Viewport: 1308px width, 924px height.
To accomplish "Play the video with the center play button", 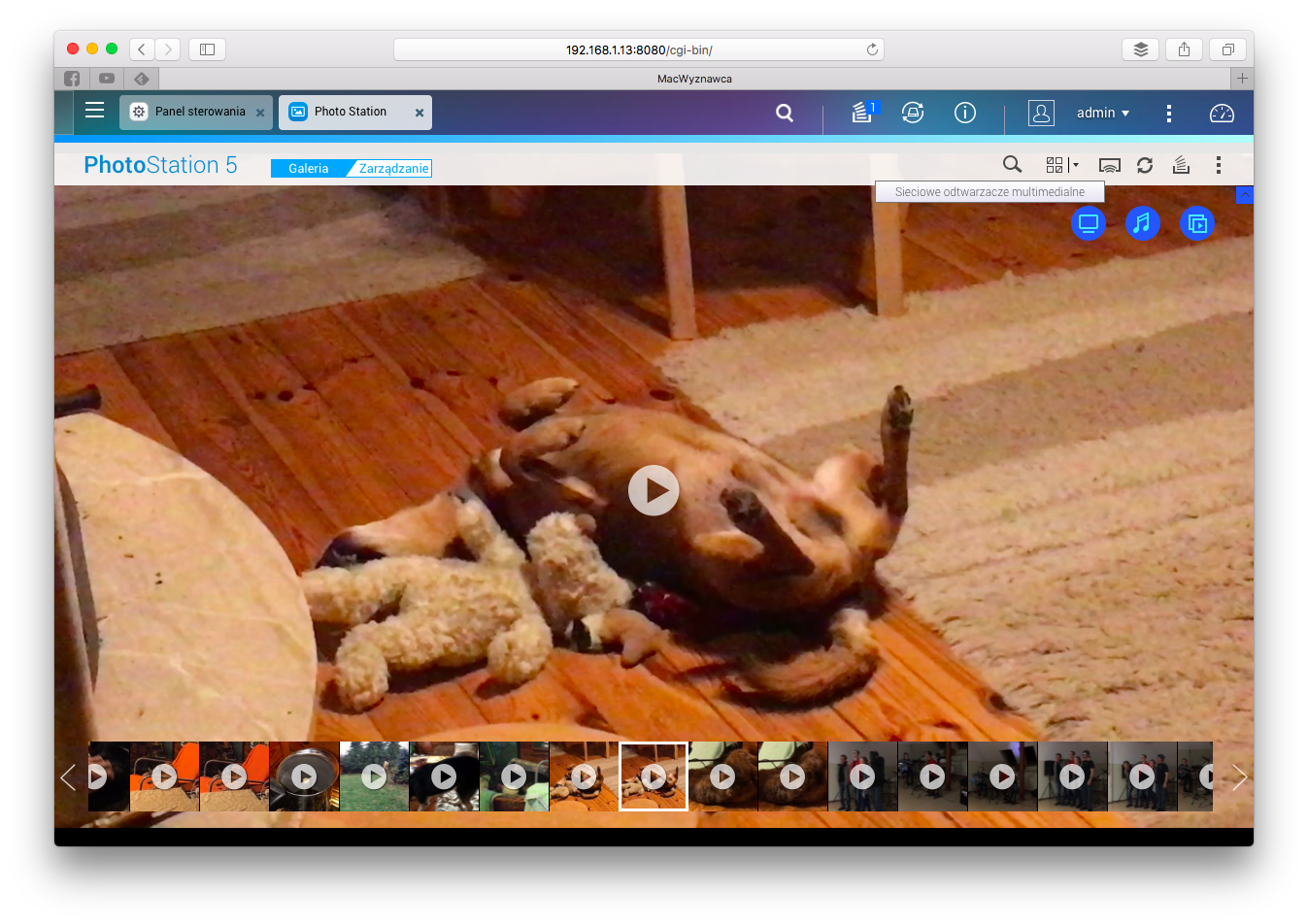I will click(x=654, y=490).
